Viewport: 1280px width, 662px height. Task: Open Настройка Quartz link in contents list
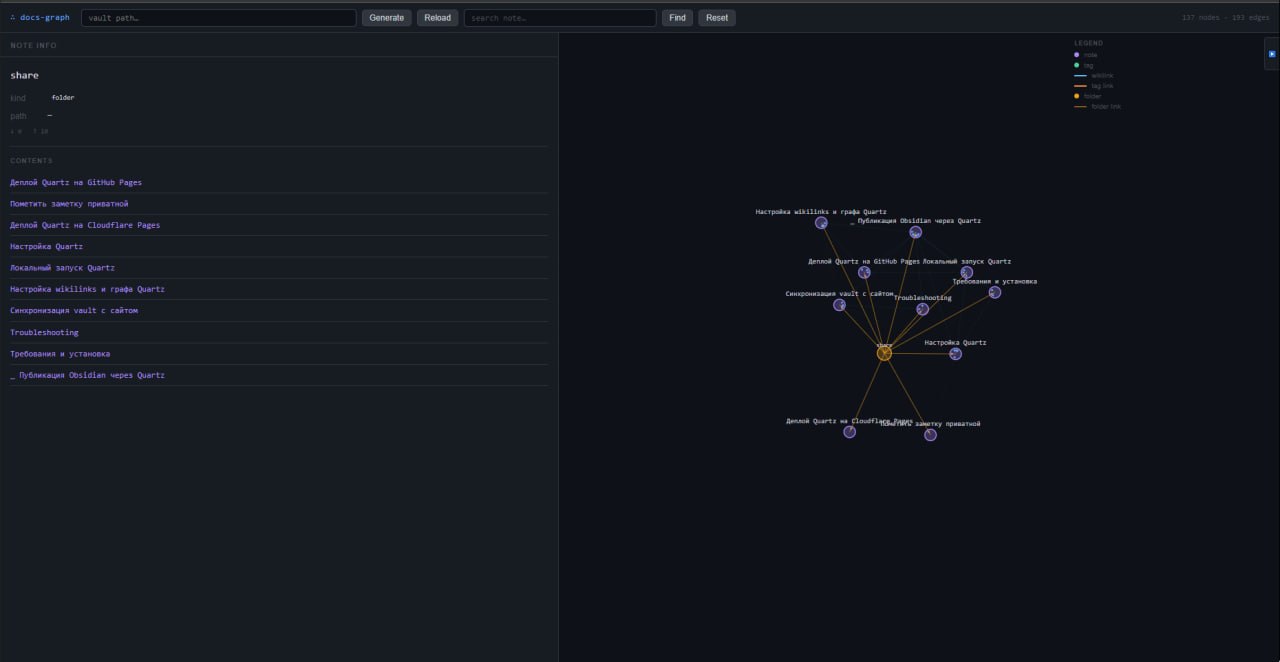[x=46, y=246]
